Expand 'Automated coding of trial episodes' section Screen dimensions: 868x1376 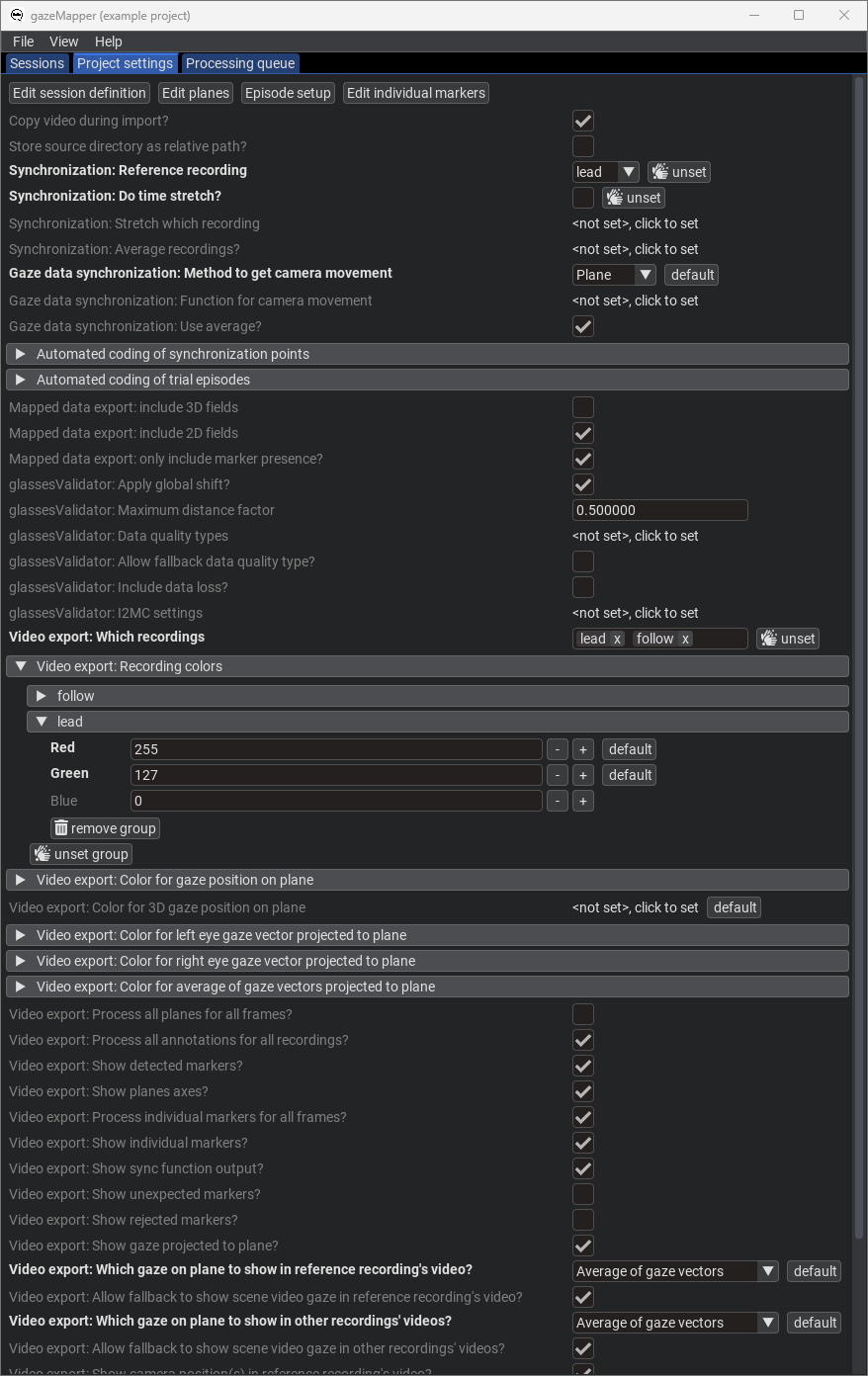[x=427, y=380]
